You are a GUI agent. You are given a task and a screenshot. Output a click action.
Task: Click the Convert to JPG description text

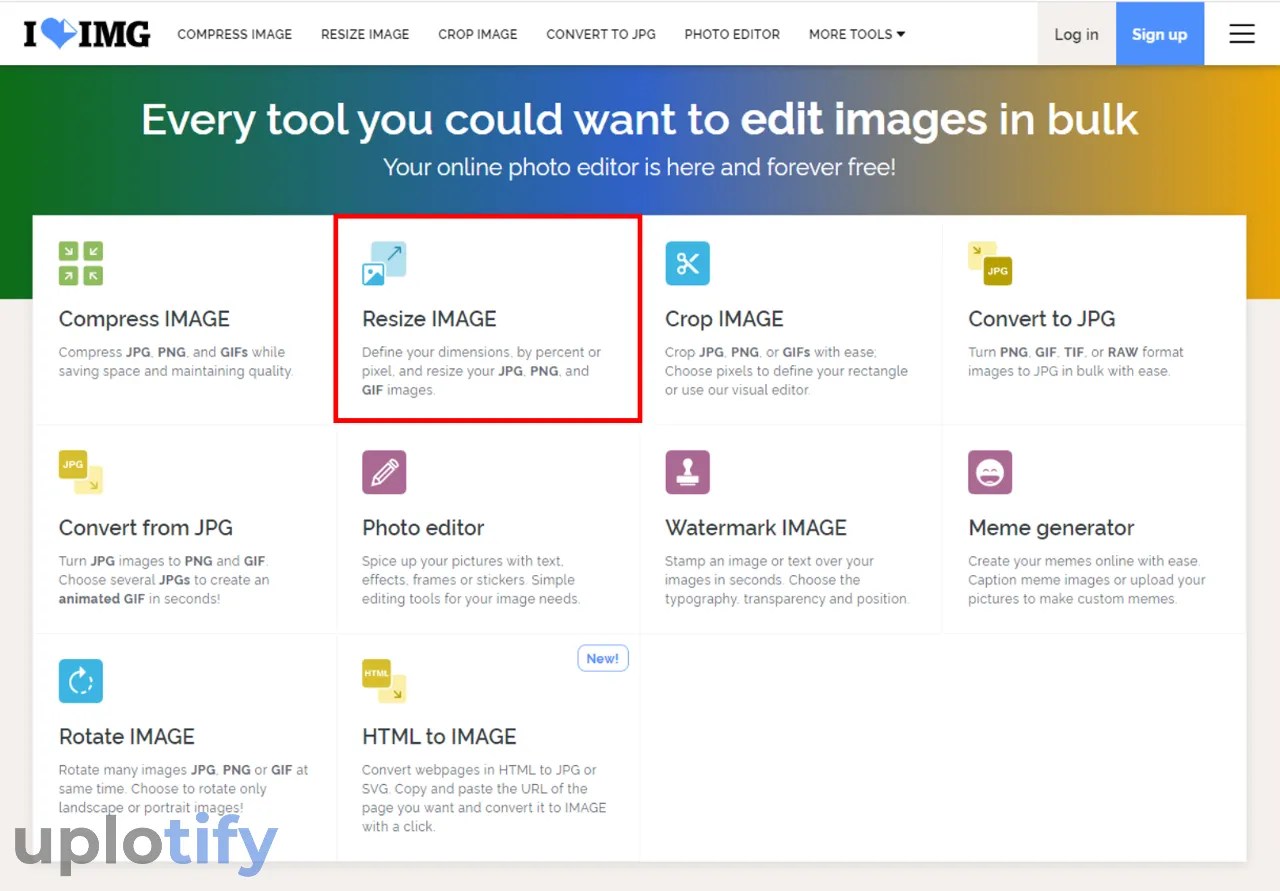[x=1076, y=362]
